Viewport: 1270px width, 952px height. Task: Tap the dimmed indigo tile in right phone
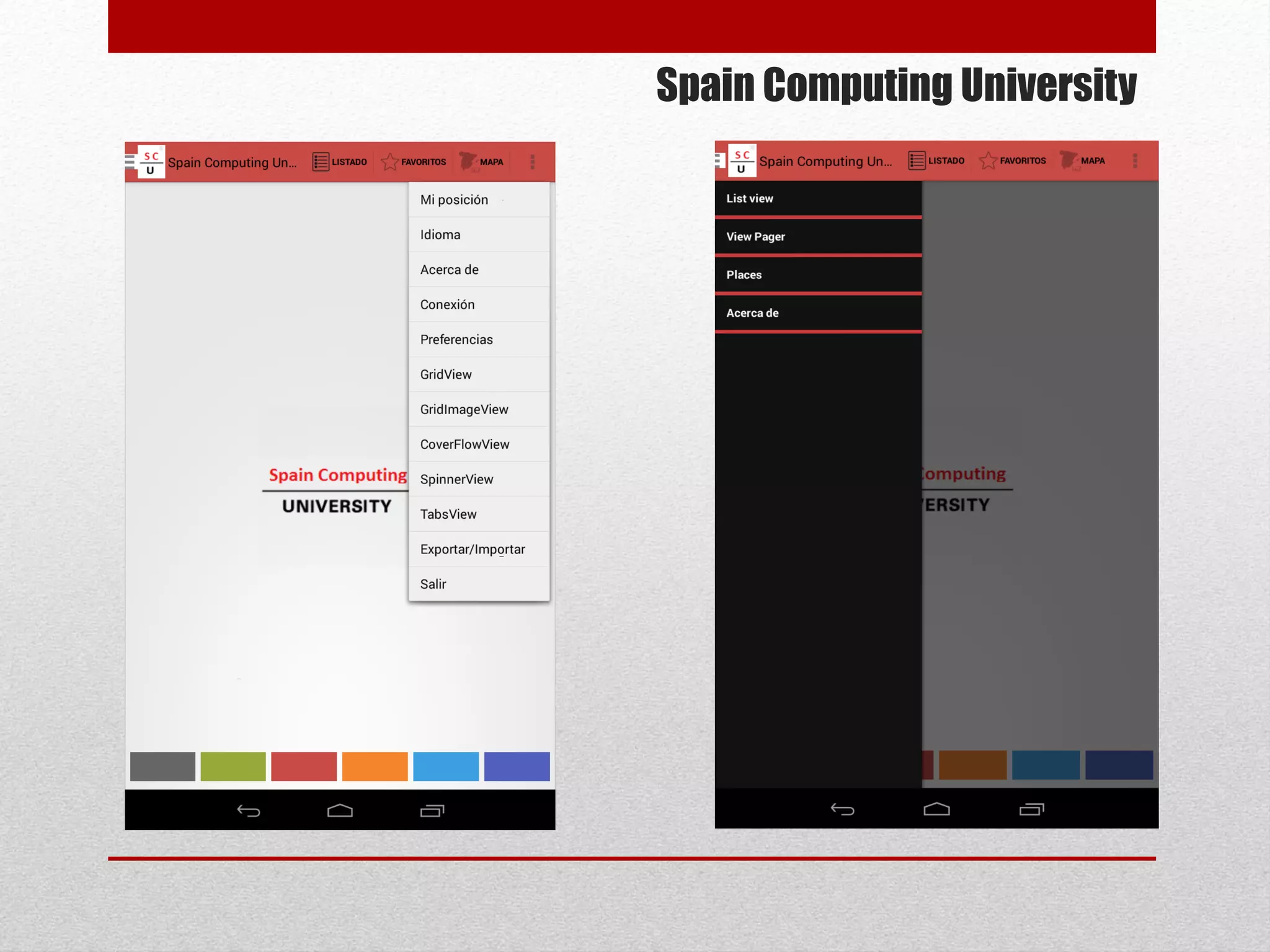tap(1119, 765)
